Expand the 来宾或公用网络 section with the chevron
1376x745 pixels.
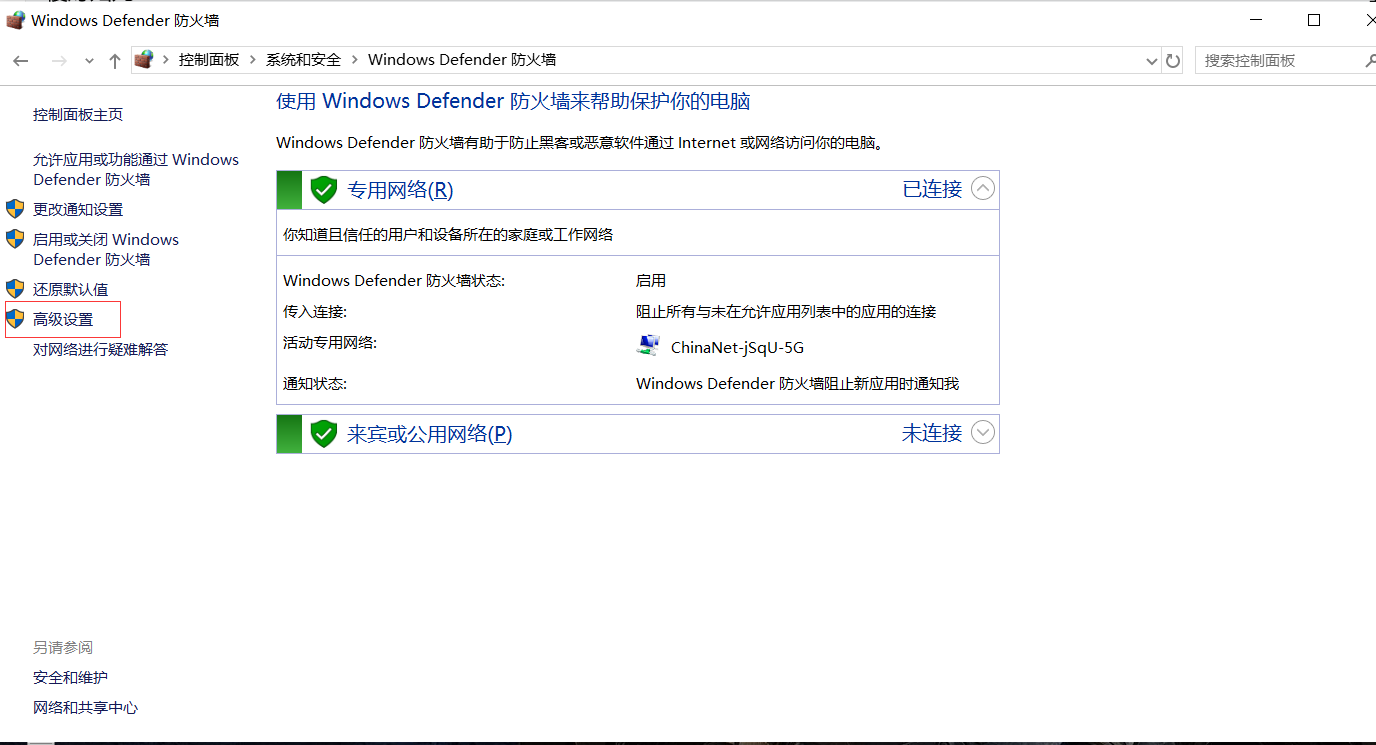983,432
